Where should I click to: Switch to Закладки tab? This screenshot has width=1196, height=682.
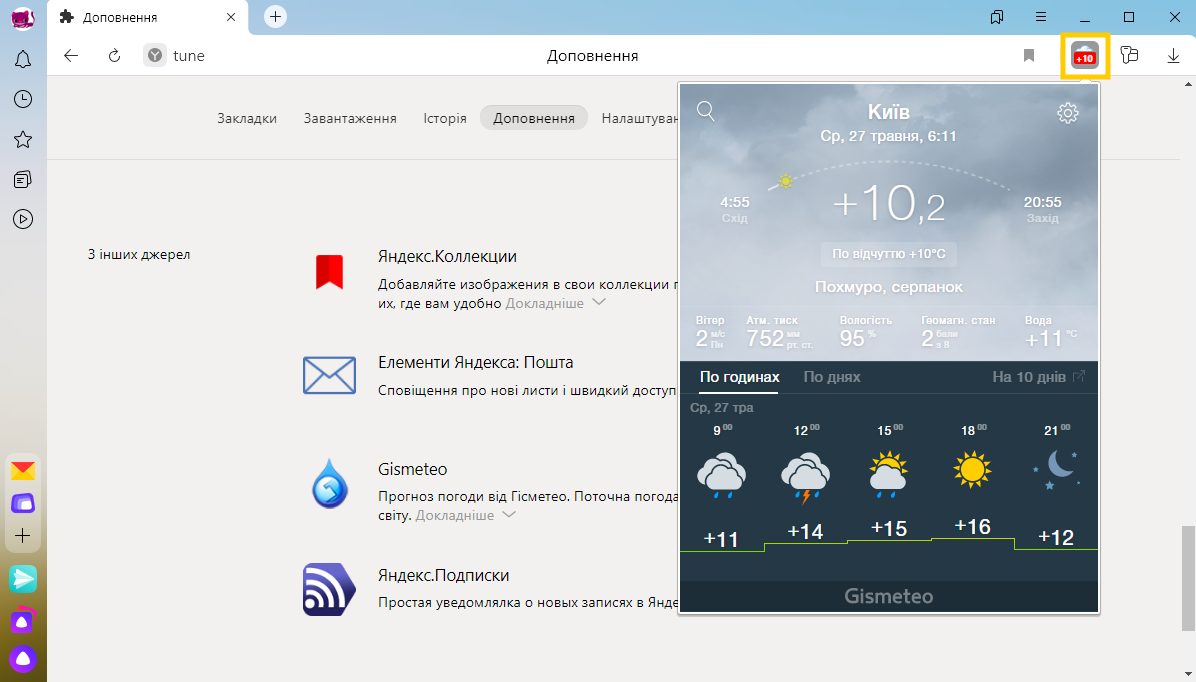pyautogui.click(x=246, y=118)
